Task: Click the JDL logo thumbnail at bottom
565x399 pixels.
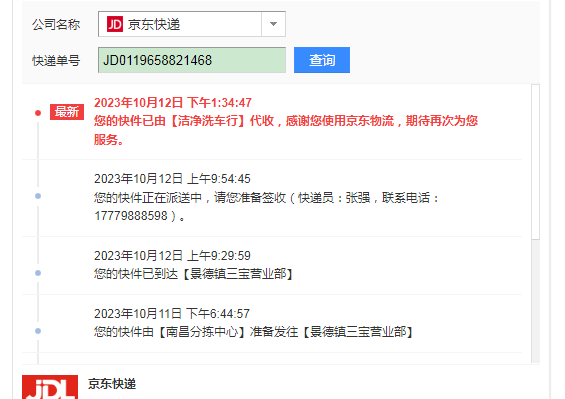Action: (50, 387)
